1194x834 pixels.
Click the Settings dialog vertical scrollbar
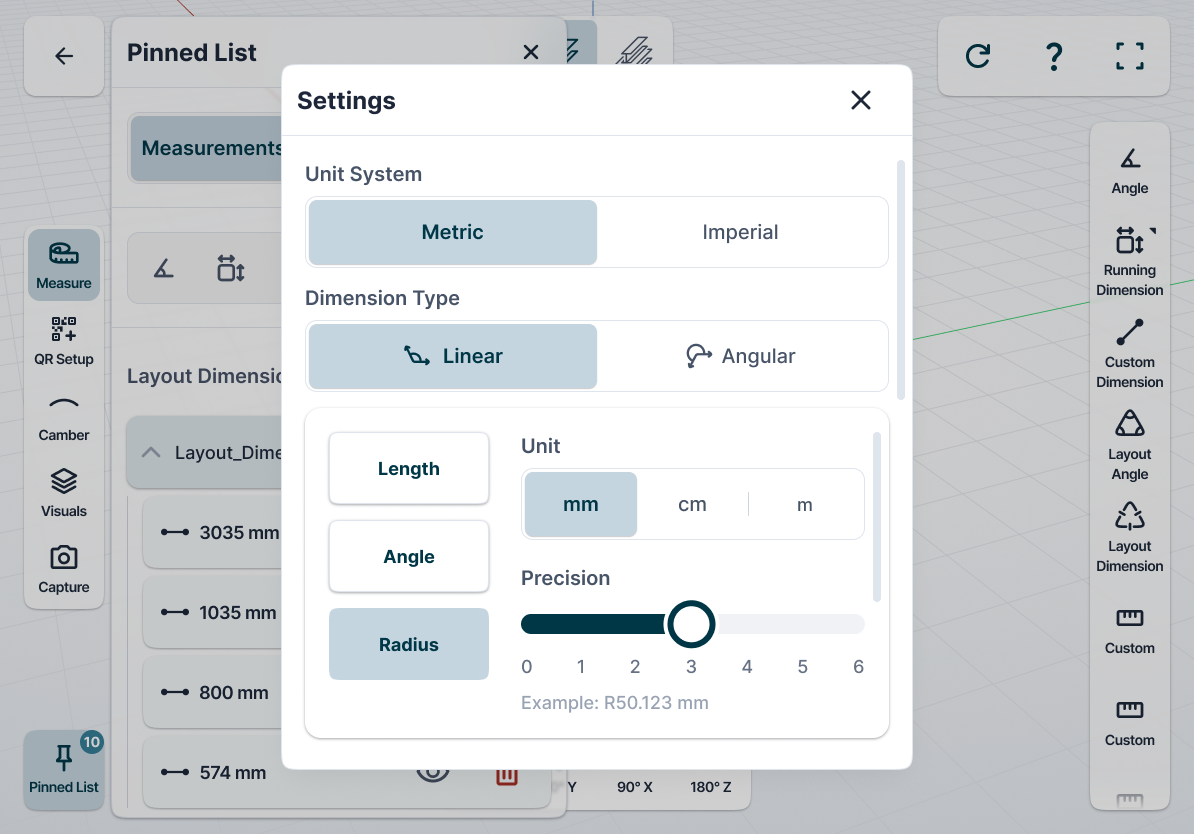(x=901, y=280)
